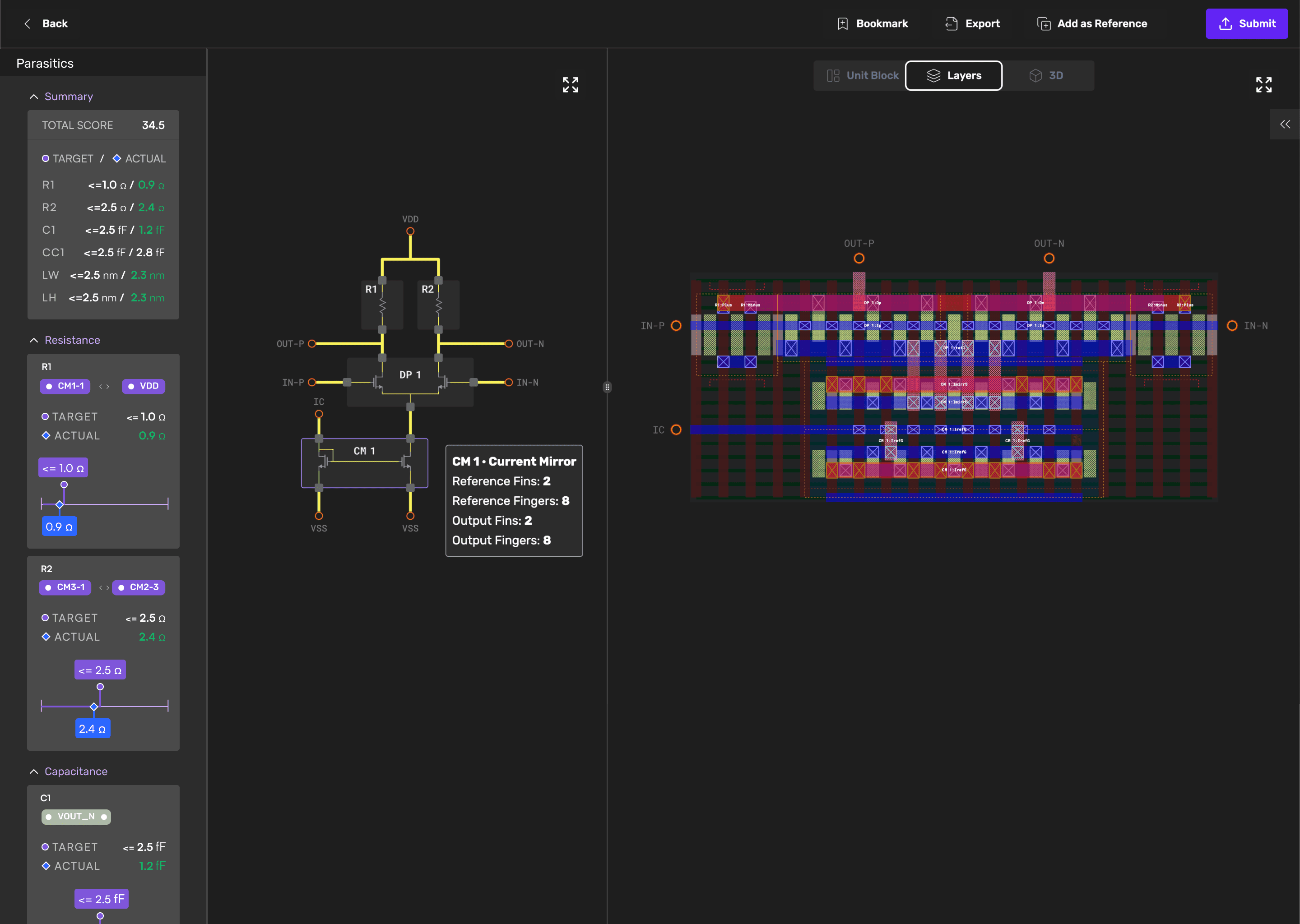Screen dimensions: 1300x924
Task: Click R1 actual value slider marker
Action: [59, 505]
